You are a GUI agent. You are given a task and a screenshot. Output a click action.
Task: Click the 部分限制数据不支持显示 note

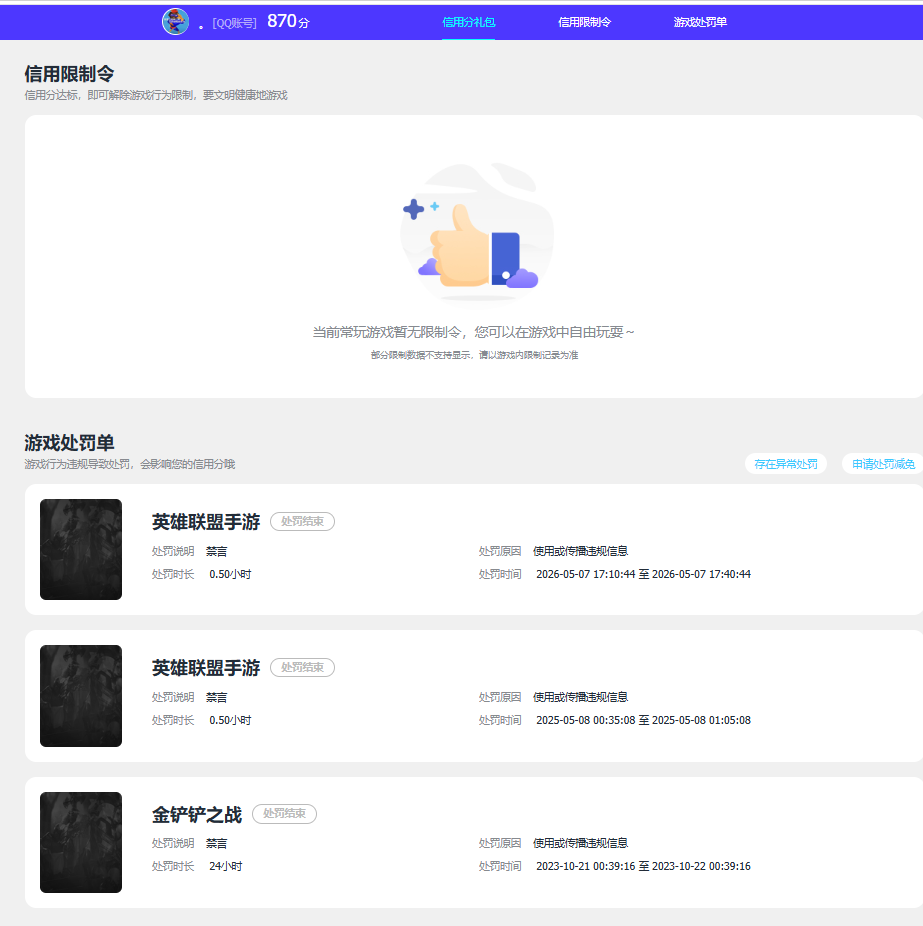(474, 355)
